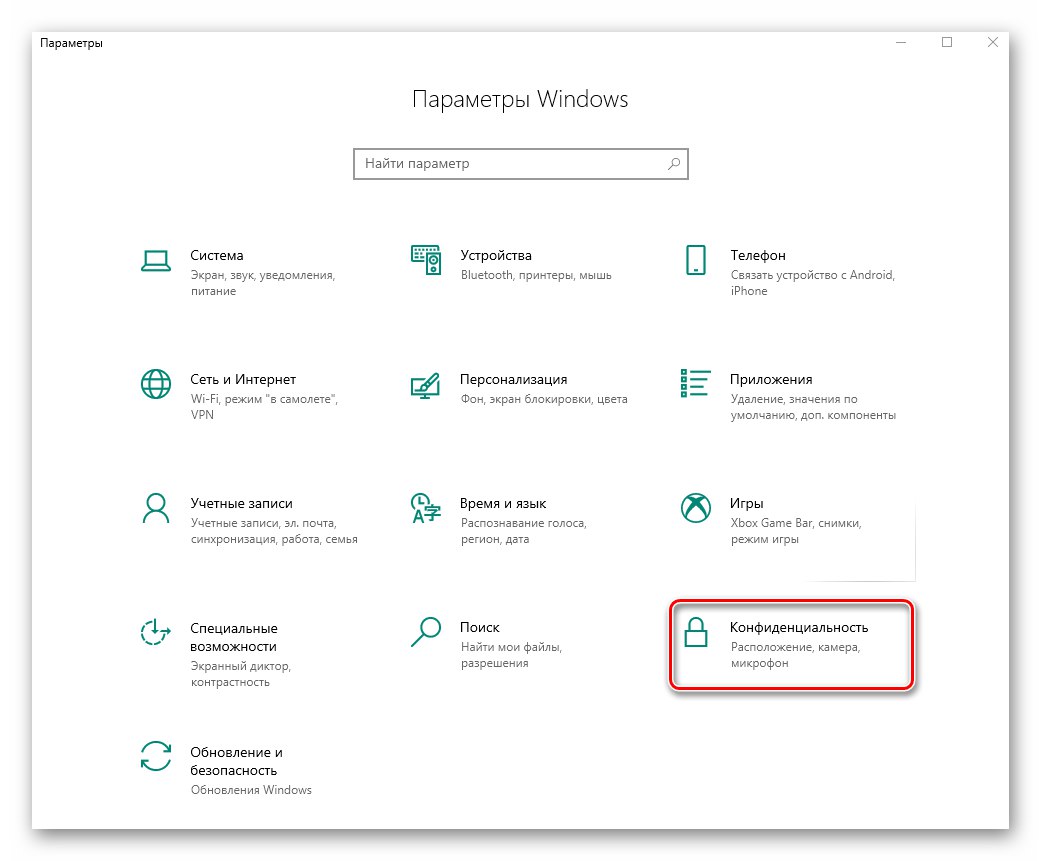Open the Учетные записи person icon
This screenshot has width=1041, height=861.
156,508
